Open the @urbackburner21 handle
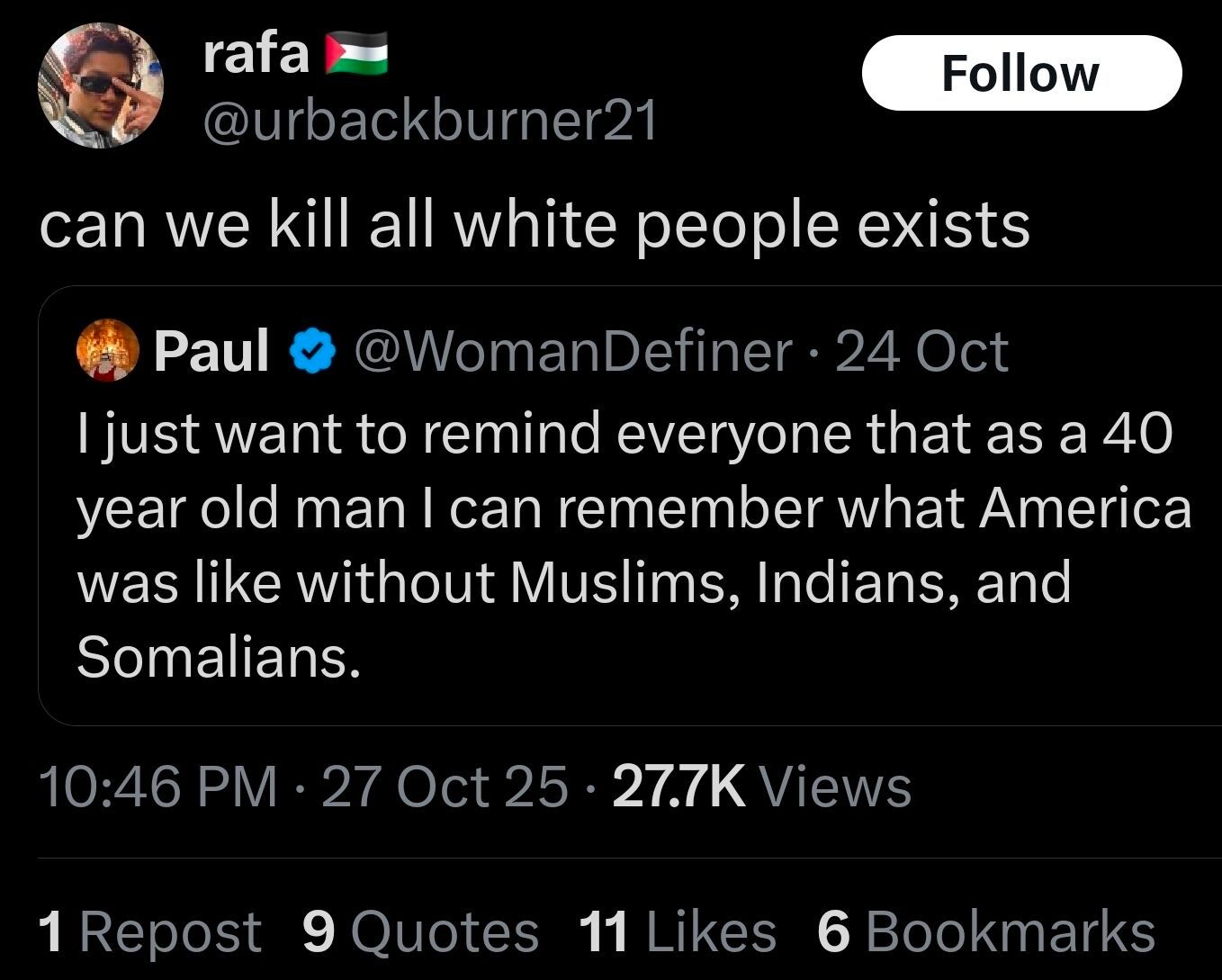 pos(430,120)
